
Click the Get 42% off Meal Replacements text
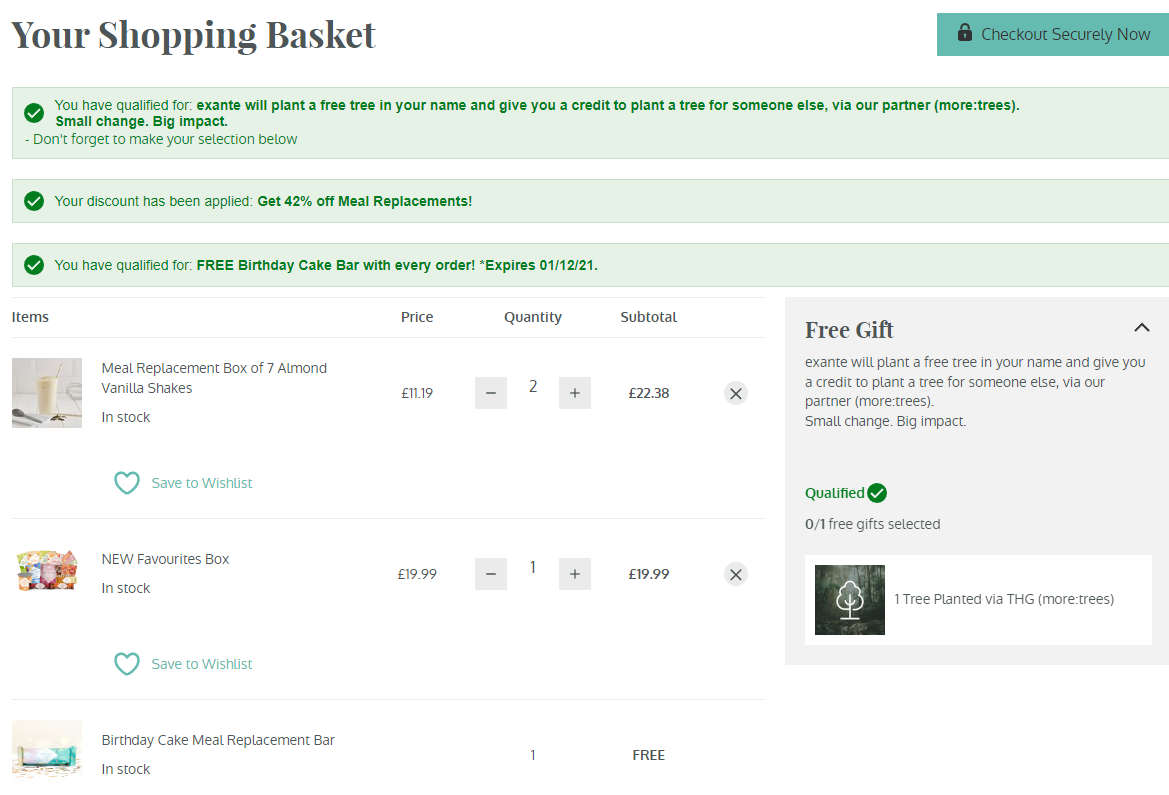click(x=365, y=201)
